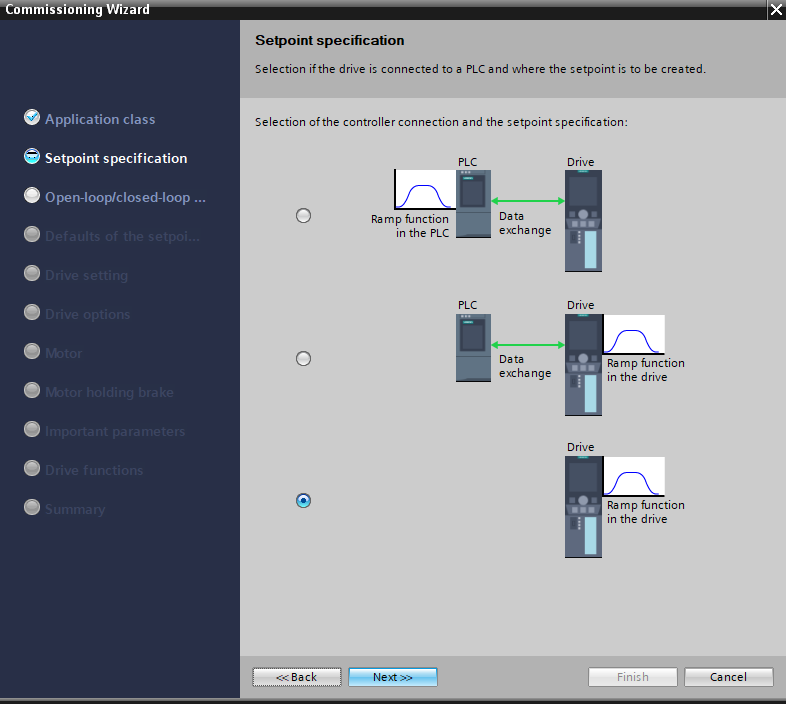Click the Drive device image in second option

click(x=583, y=365)
